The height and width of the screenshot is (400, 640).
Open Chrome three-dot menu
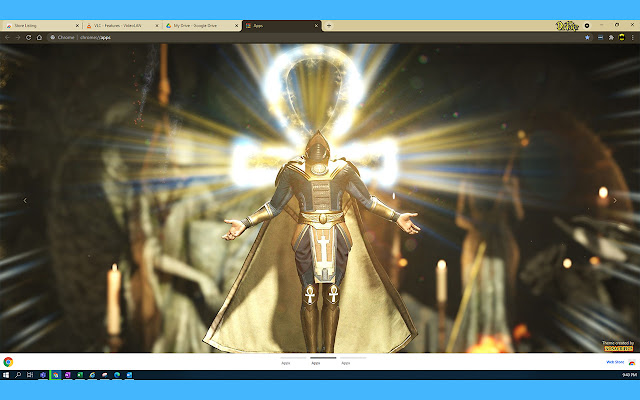point(633,37)
